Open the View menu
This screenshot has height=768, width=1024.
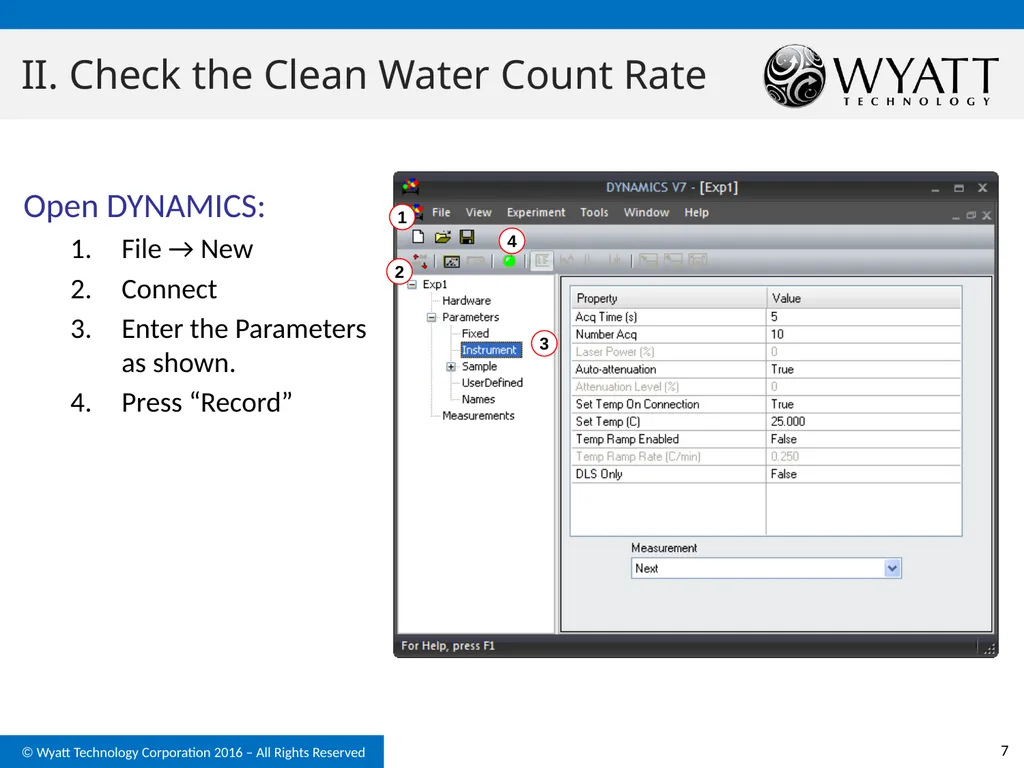coord(478,212)
